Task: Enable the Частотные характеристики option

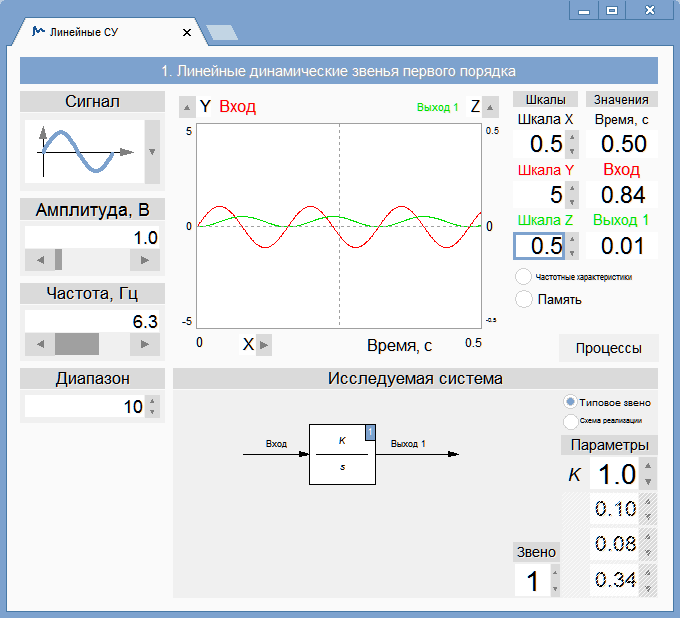Action: (x=524, y=277)
